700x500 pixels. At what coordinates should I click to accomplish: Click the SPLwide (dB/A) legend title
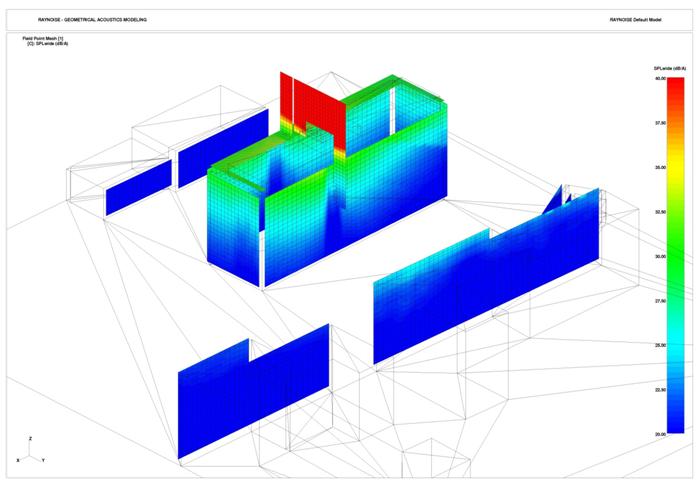669,68
